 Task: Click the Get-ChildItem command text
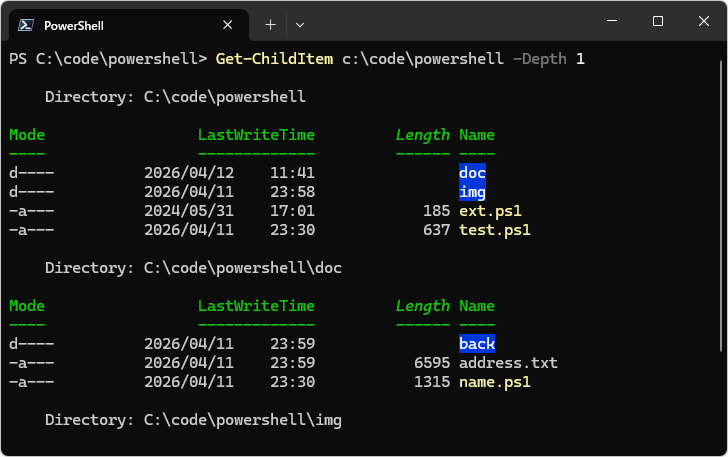(x=274, y=59)
